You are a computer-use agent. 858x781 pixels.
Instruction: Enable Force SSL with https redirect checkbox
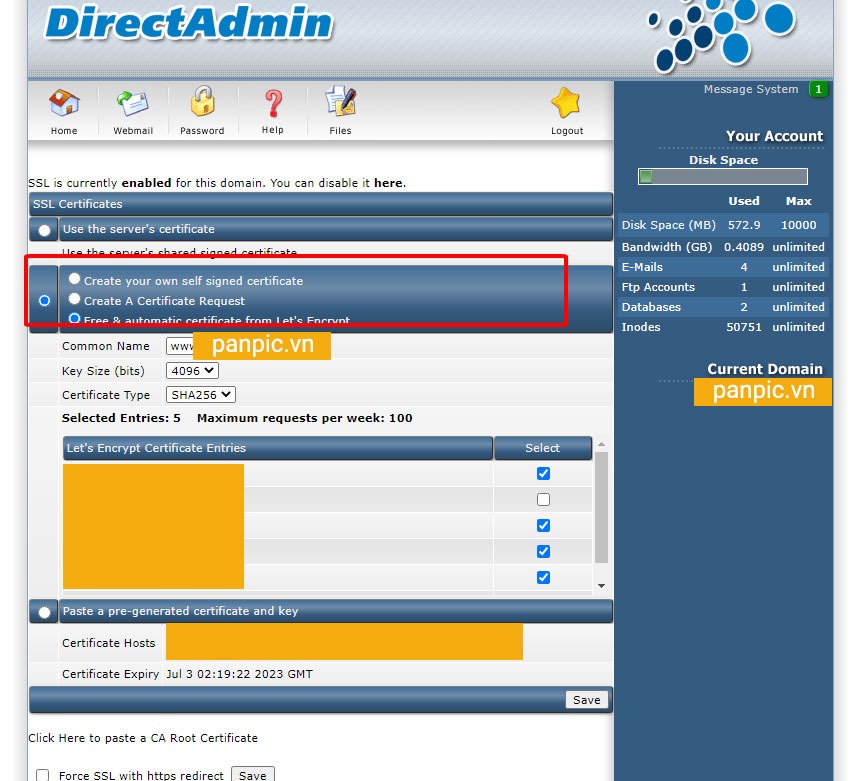(x=43, y=775)
